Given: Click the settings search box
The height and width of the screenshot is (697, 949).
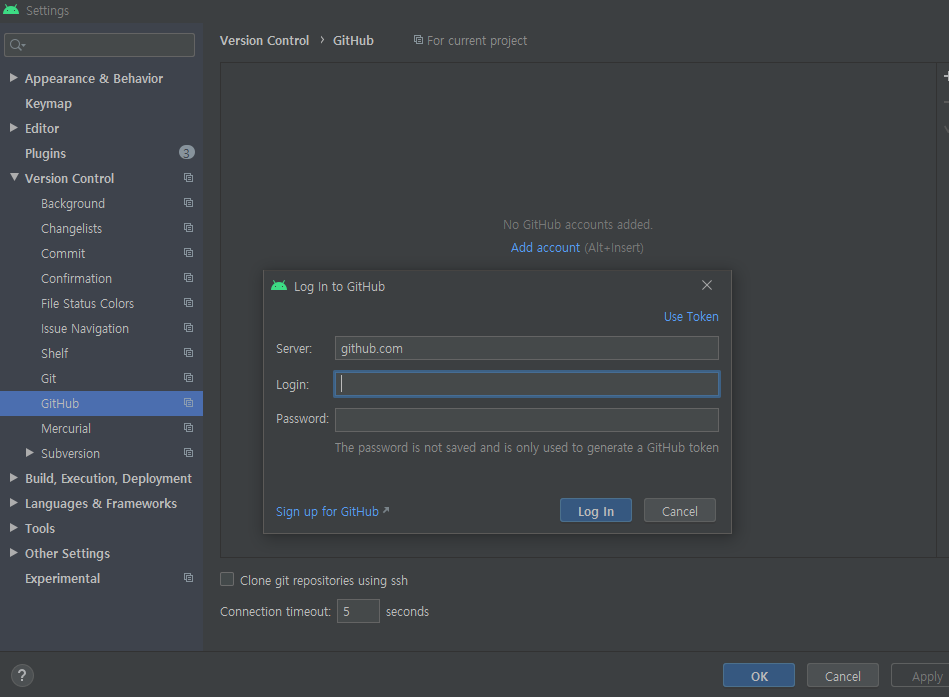Looking at the screenshot, I should (100, 45).
